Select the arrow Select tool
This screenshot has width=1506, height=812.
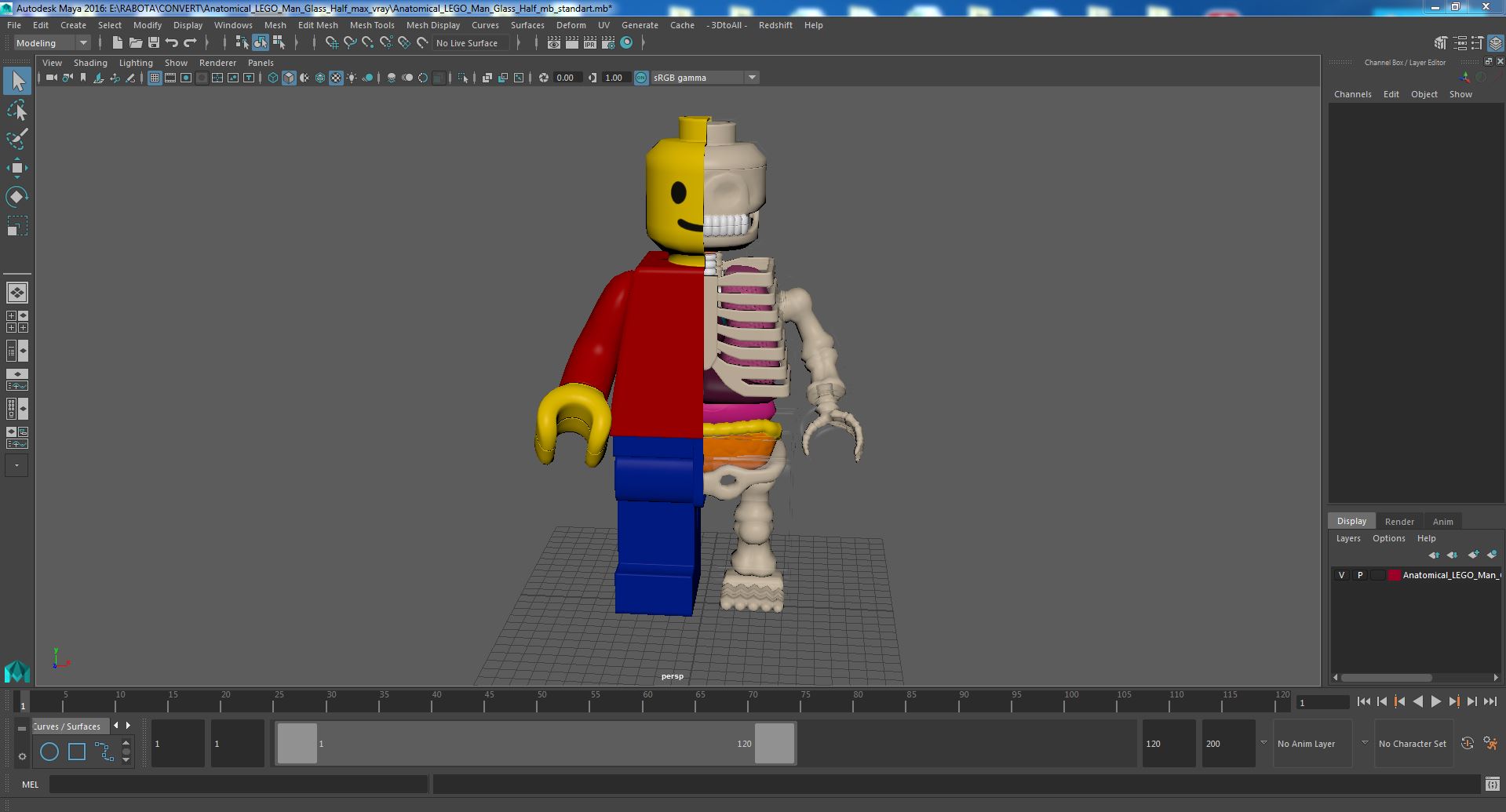(17, 81)
